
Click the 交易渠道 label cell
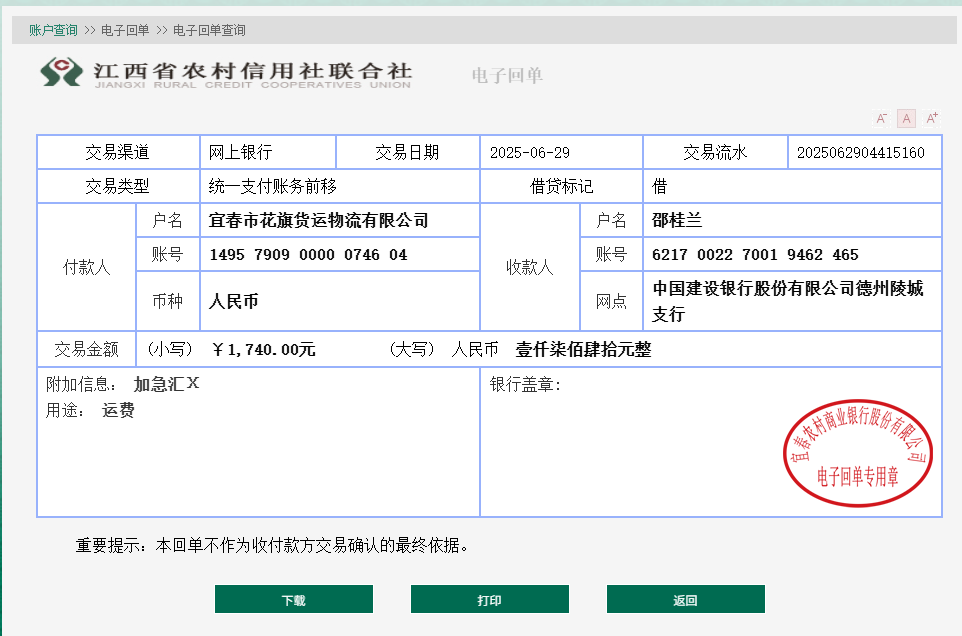(118, 152)
